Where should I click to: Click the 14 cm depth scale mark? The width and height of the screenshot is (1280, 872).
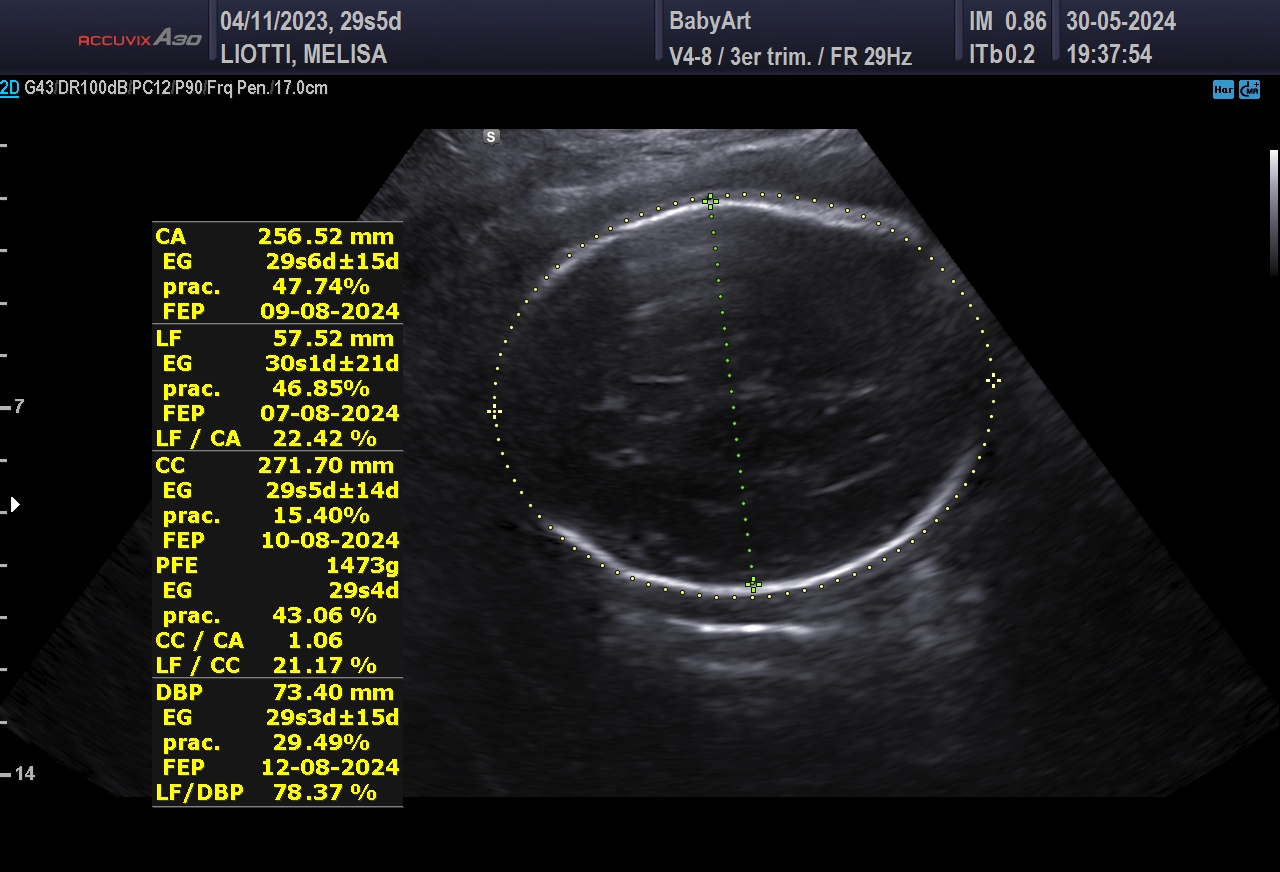click(x=25, y=774)
